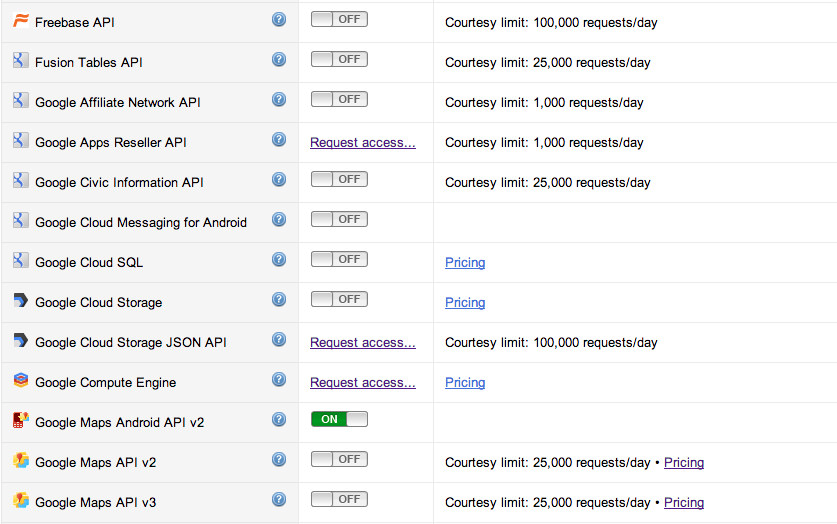Viewport: 837px width, 524px height.
Task: Open help for Fusion Tables API
Action: 279,60
